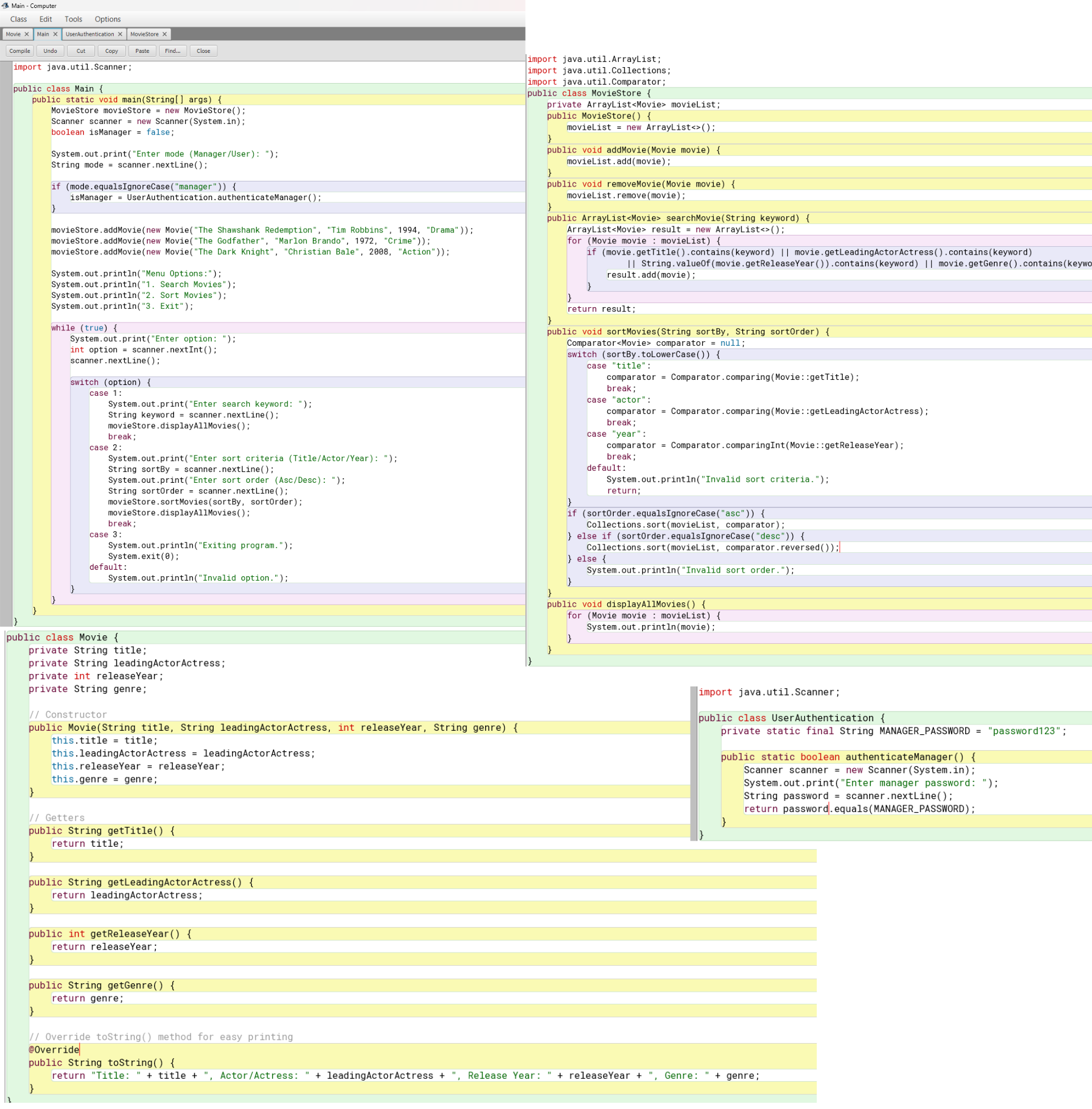Close the UserAuthentication tab with its X icon
This screenshot has width=1092, height=1109.
pyautogui.click(x=120, y=34)
